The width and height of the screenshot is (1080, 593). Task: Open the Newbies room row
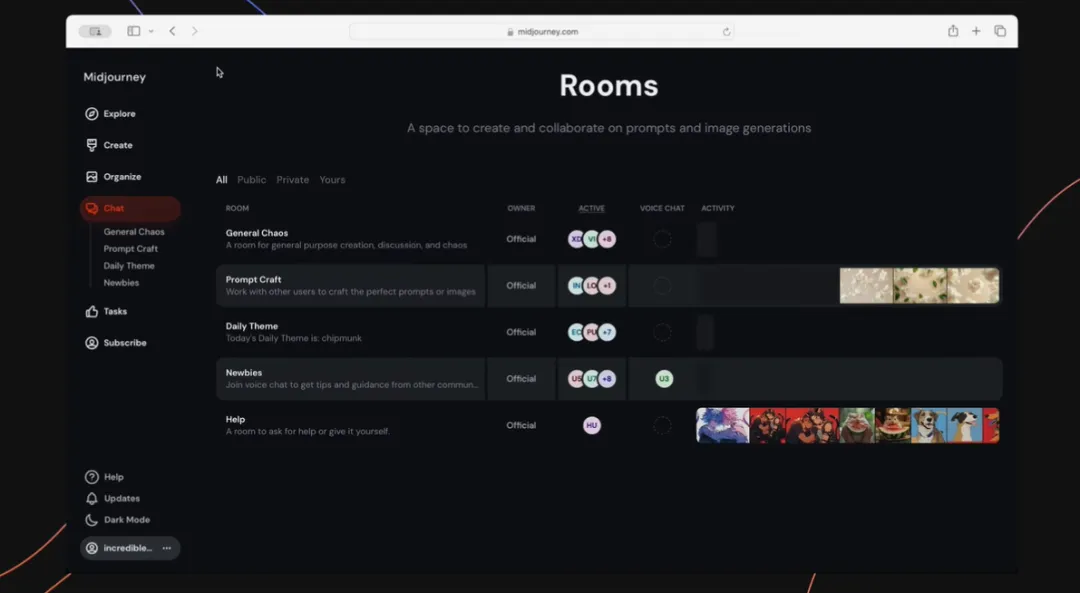609,379
